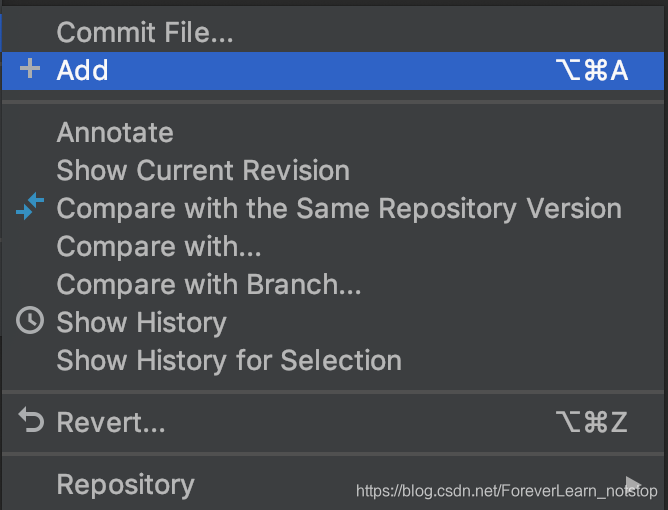Choose Show History for Selection

[x=333, y=360]
